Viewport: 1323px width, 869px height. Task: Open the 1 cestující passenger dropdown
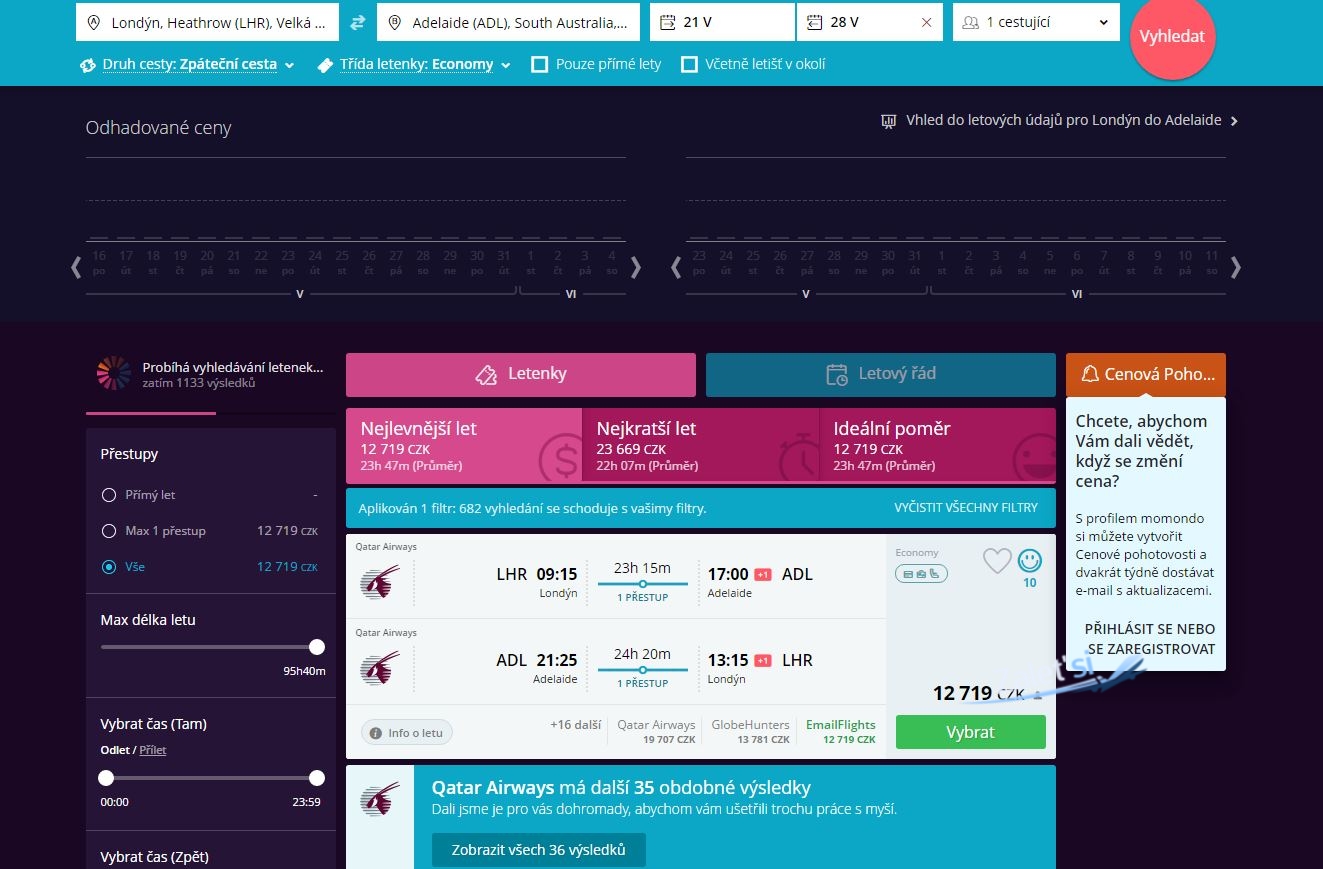(1036, 22)
